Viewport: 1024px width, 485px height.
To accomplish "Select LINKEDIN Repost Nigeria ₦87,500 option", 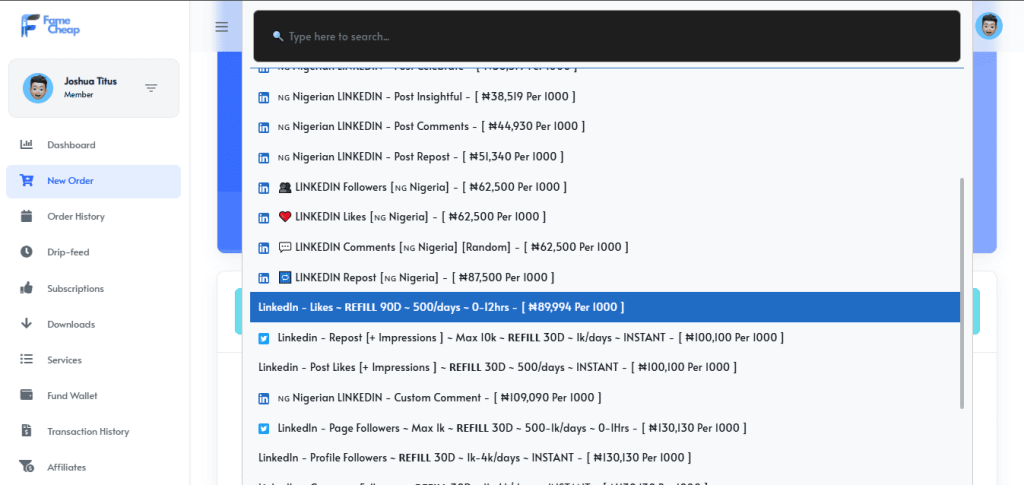I will (x=605, y=277).
